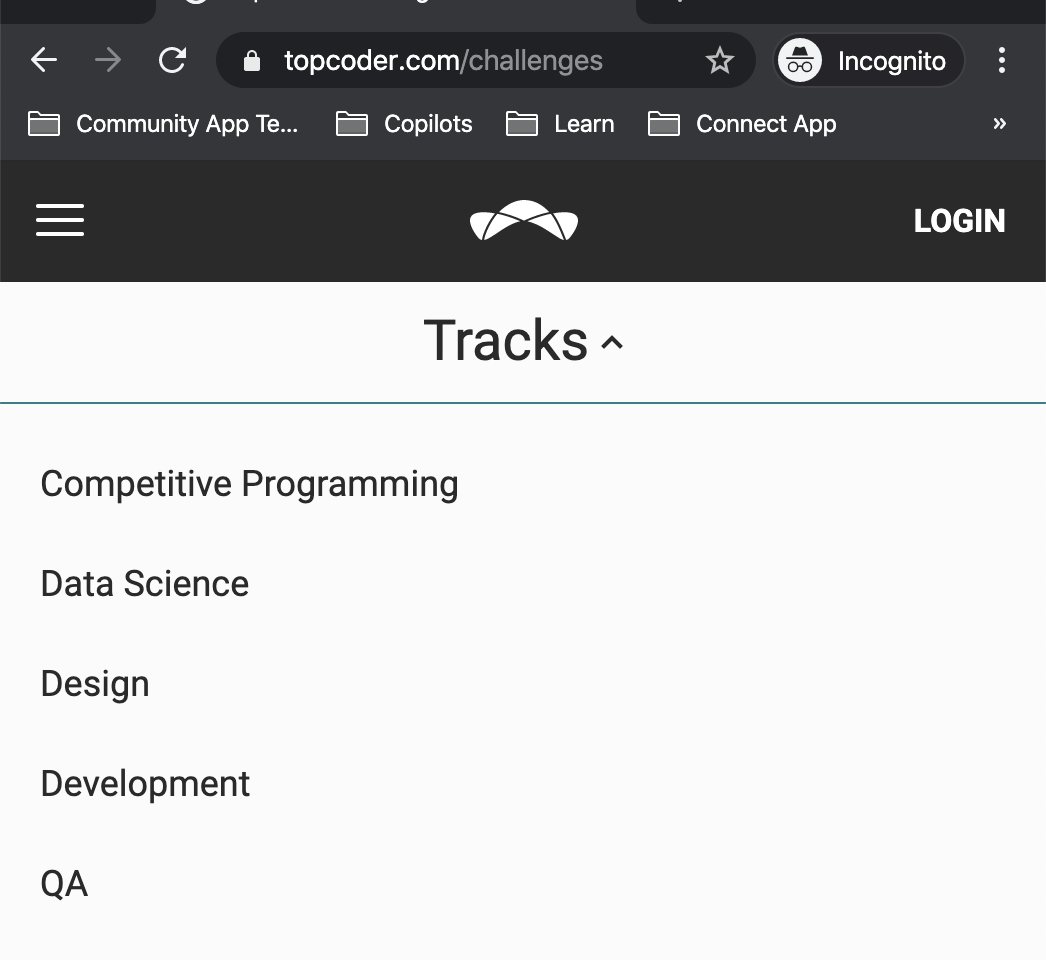Open the Chrome three-dot menu
Image resolution: width=1046 pixels, height=960 pixels.
point(1001,60)
